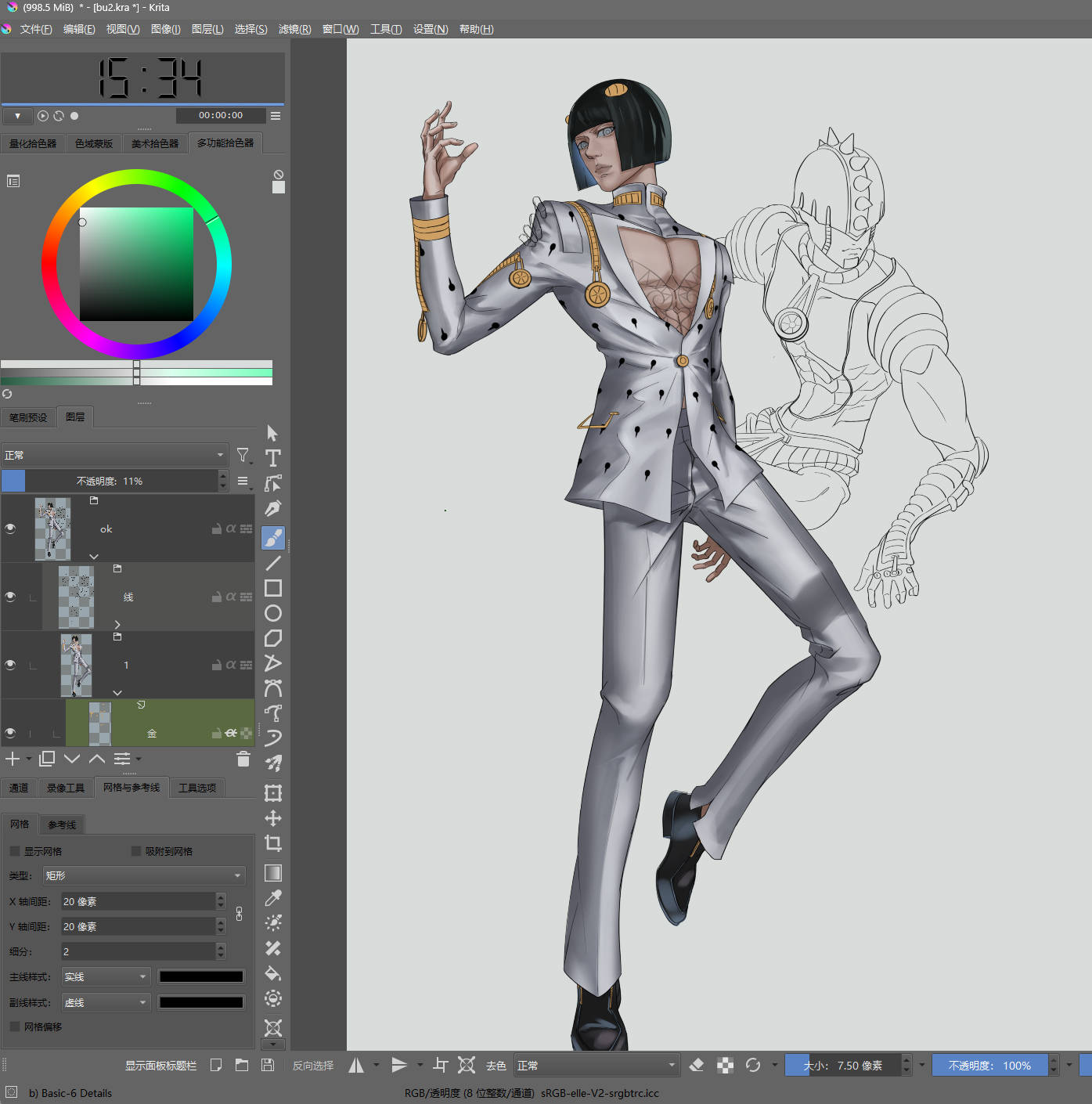Select the Multibrush tool
The image size is (1092, 1104).
[x=272, y=763]
